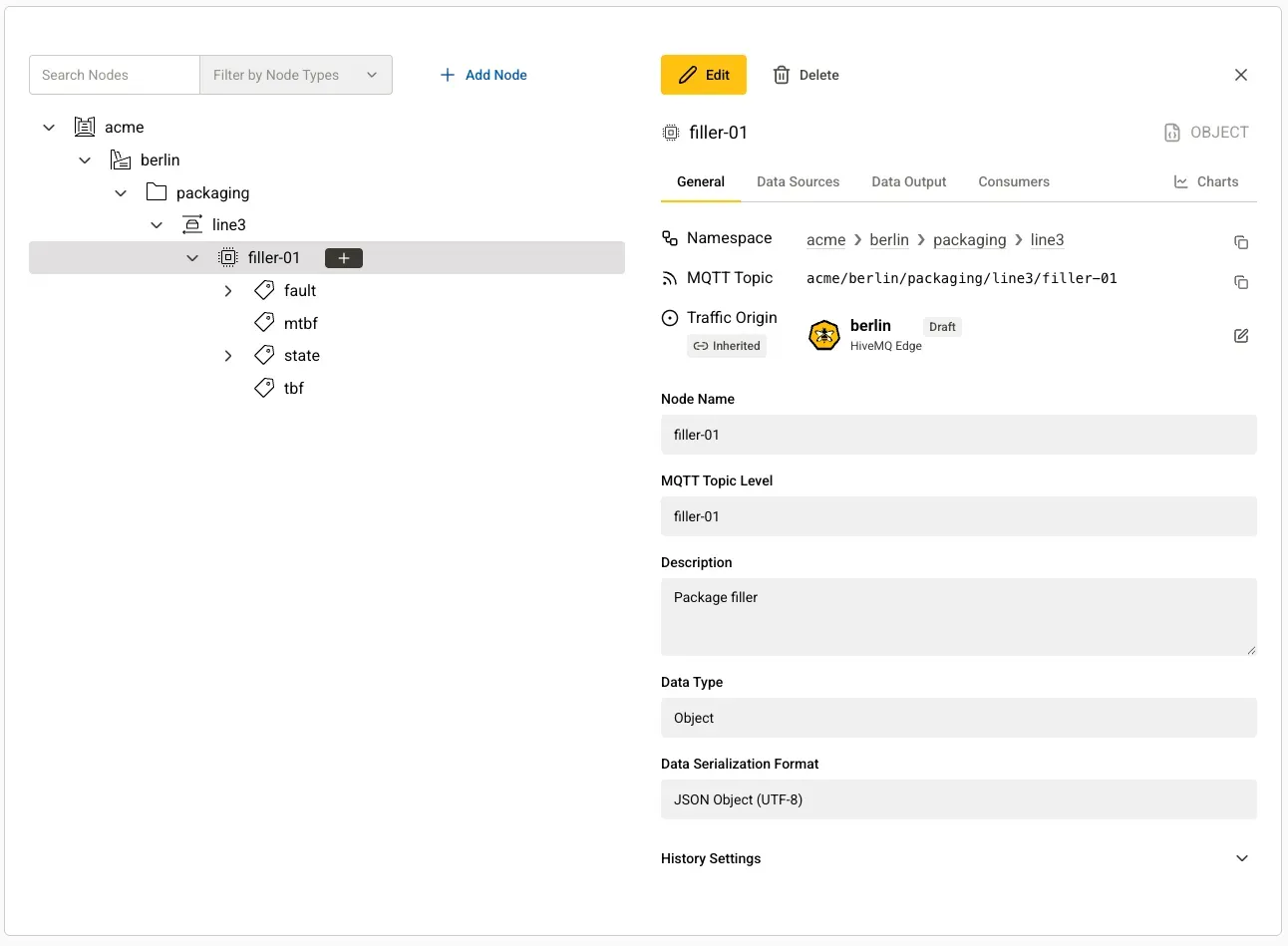The image size is (1288, 946).
Task: Collapse the packaging tree node
Action: click(x=121, y=192)
